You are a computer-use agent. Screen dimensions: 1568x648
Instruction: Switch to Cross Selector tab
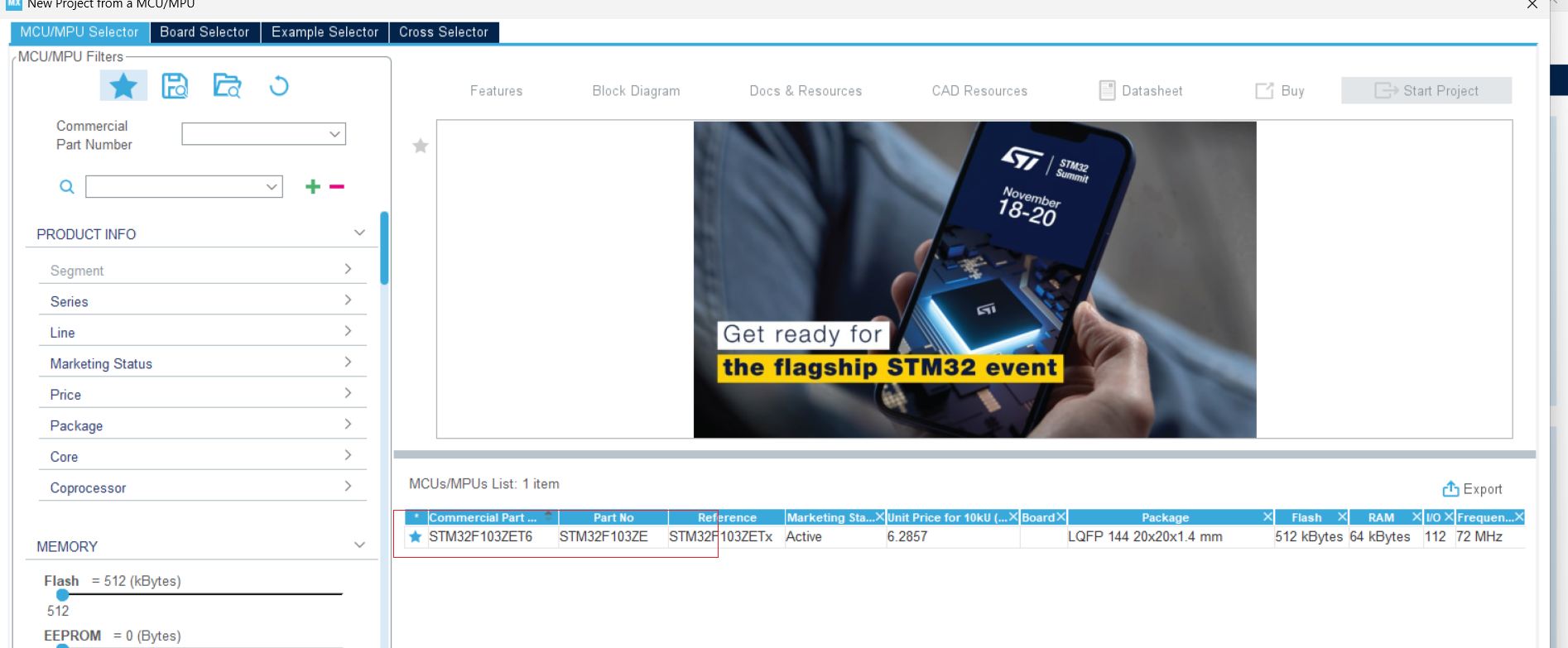tap(444, 32)
